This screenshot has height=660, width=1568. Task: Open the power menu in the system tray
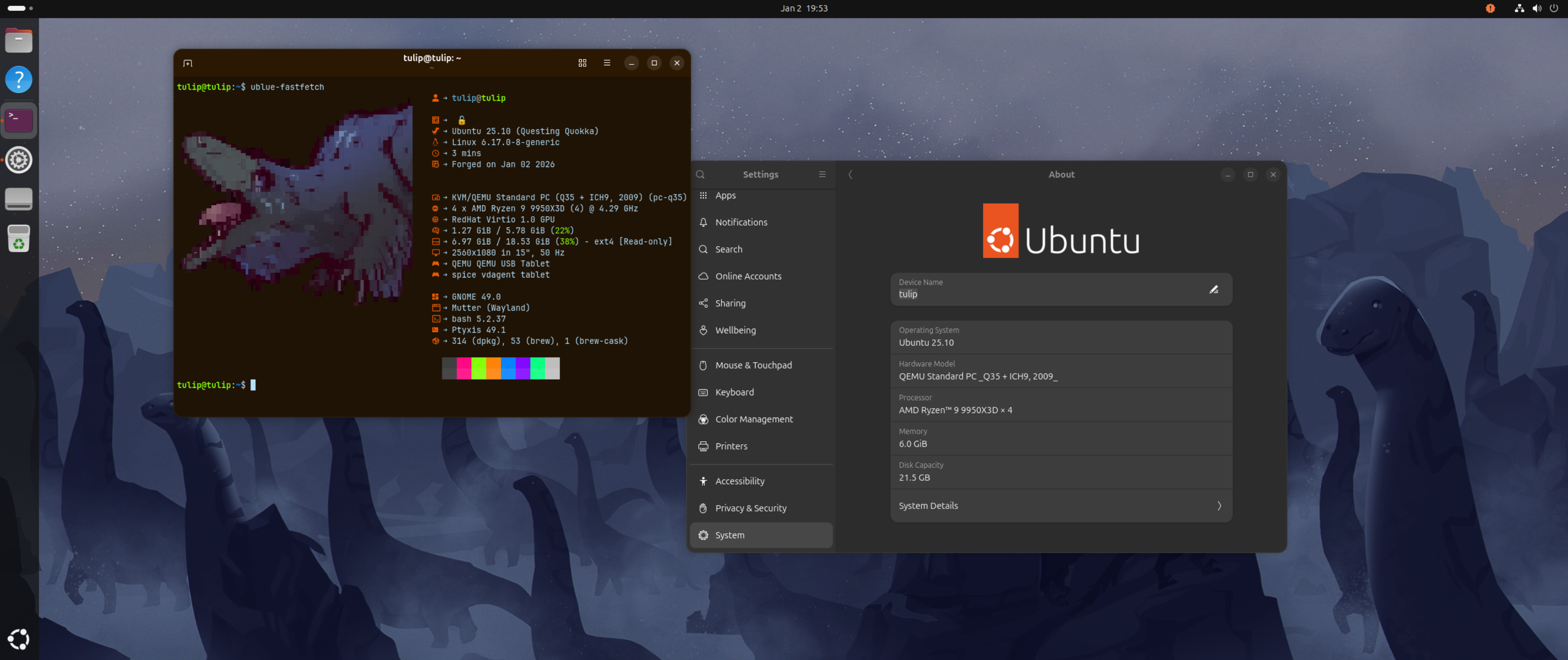1555,8
